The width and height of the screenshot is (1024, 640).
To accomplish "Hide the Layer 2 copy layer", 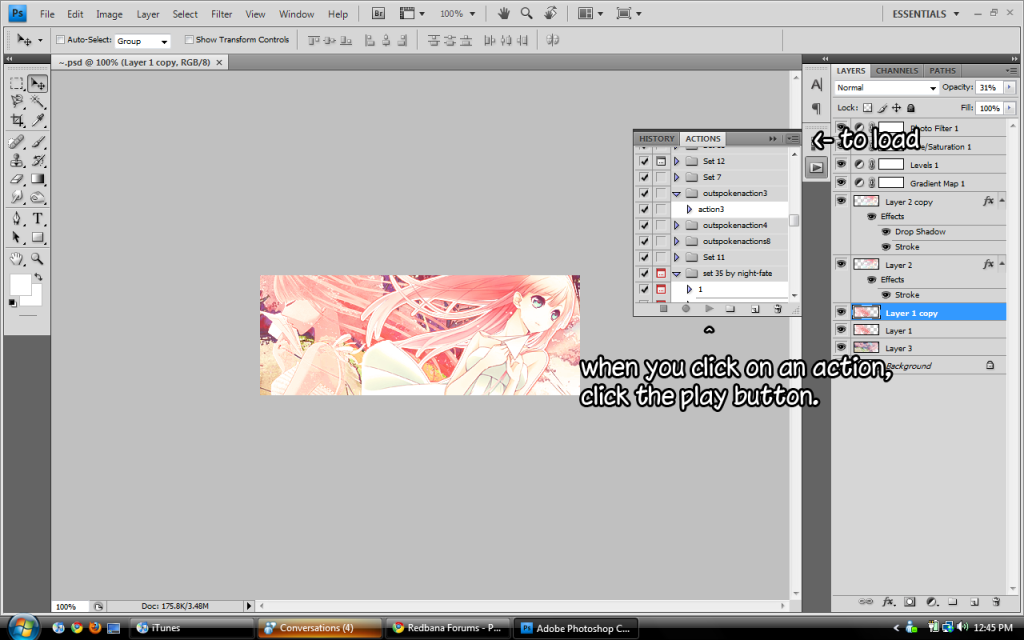I will coord(841,201).
